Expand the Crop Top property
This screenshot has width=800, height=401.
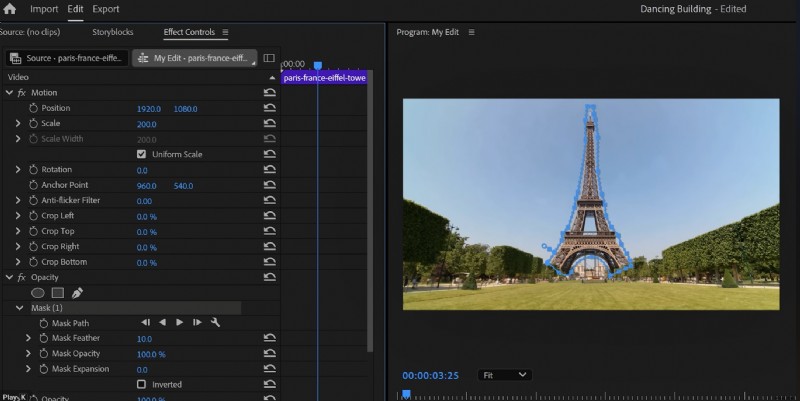pyautogui.click(x=18, y=231)
